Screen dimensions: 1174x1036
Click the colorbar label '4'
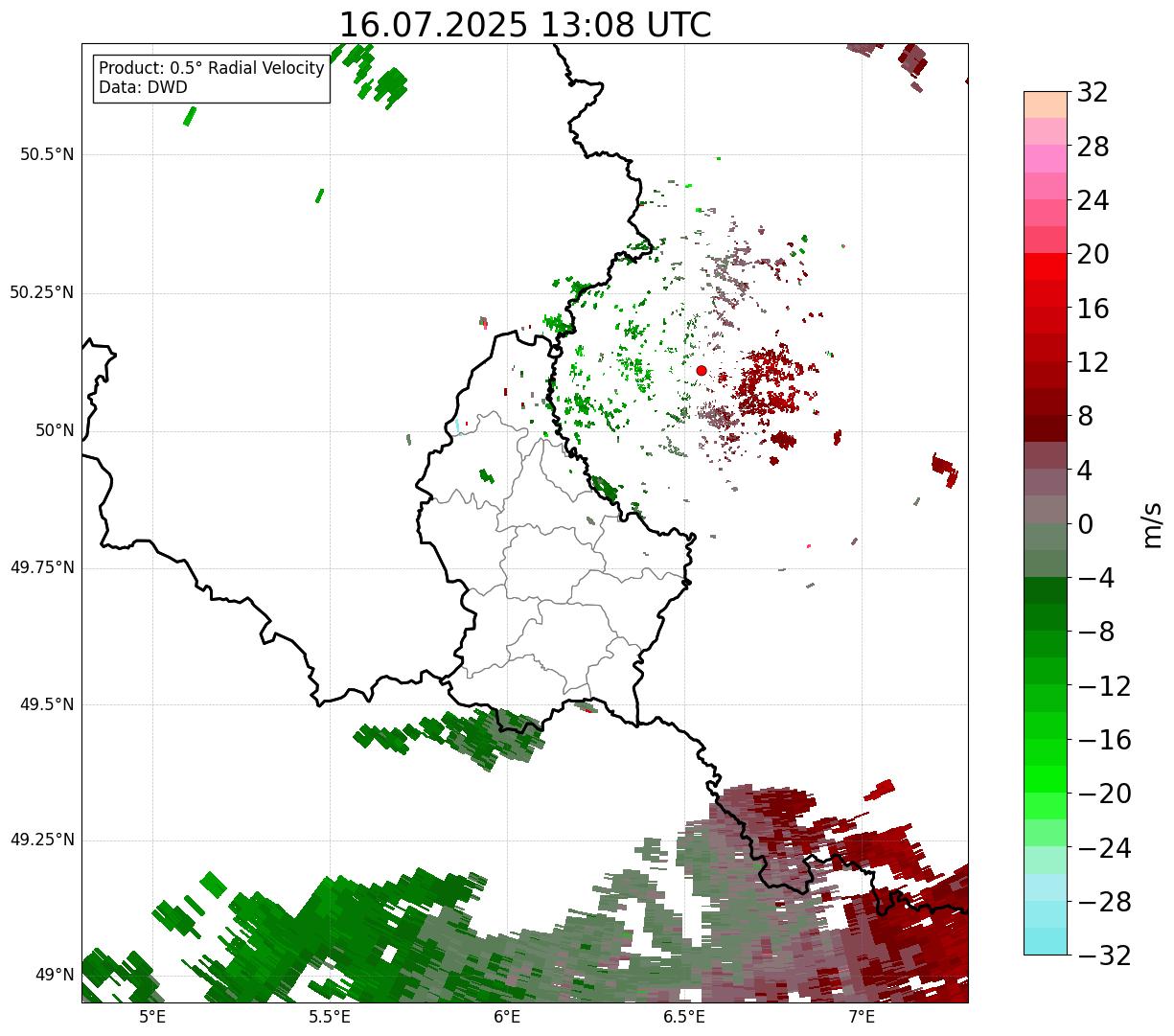point(1085,471)
